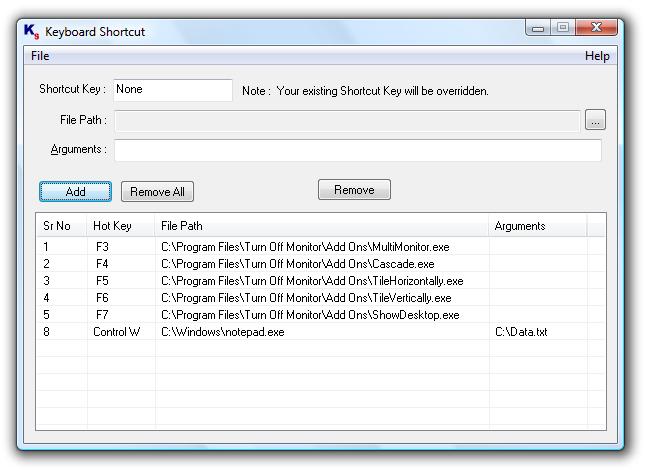Browse for file with the ellipsis button
Screen dimensions: 647x470
coord(595,120)
